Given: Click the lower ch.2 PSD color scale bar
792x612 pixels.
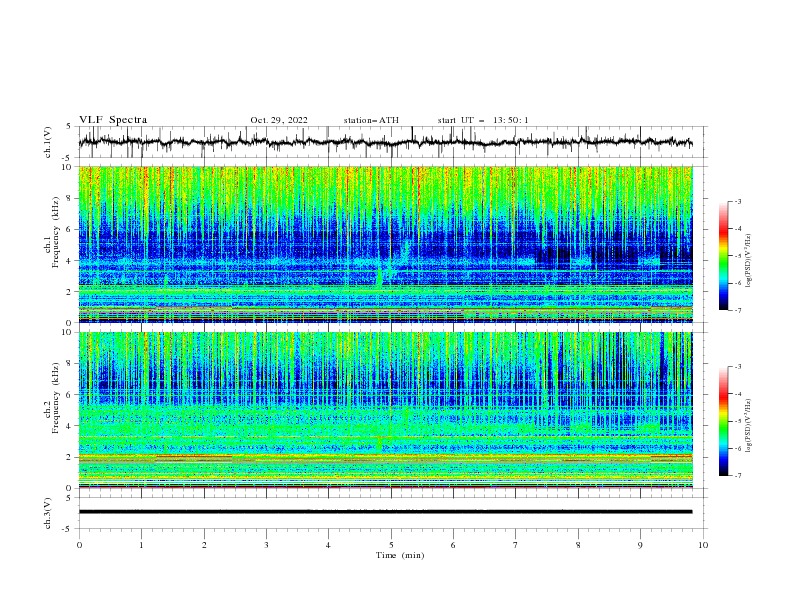Looking at the screenshot, I should coord(724,421).
